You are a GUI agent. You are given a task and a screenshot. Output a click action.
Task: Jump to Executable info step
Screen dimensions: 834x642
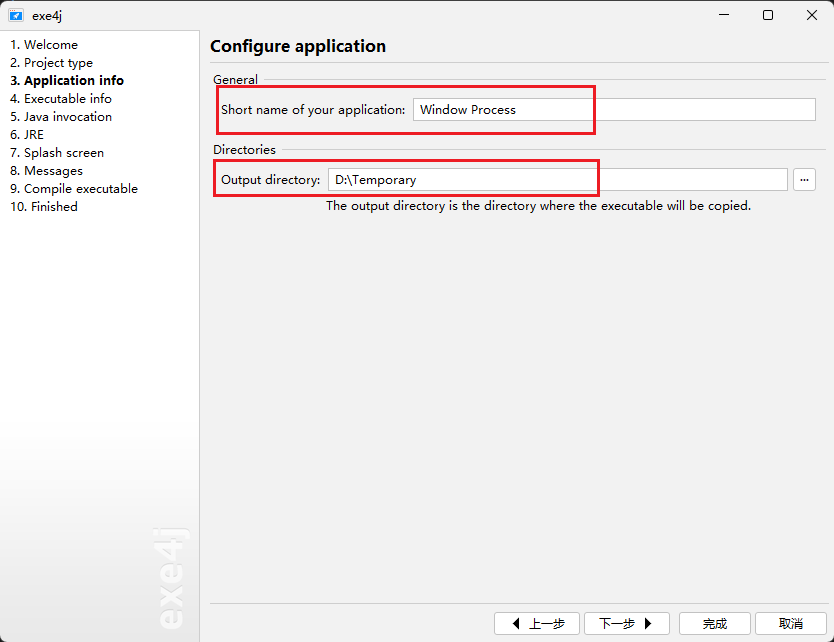[61, 98]
